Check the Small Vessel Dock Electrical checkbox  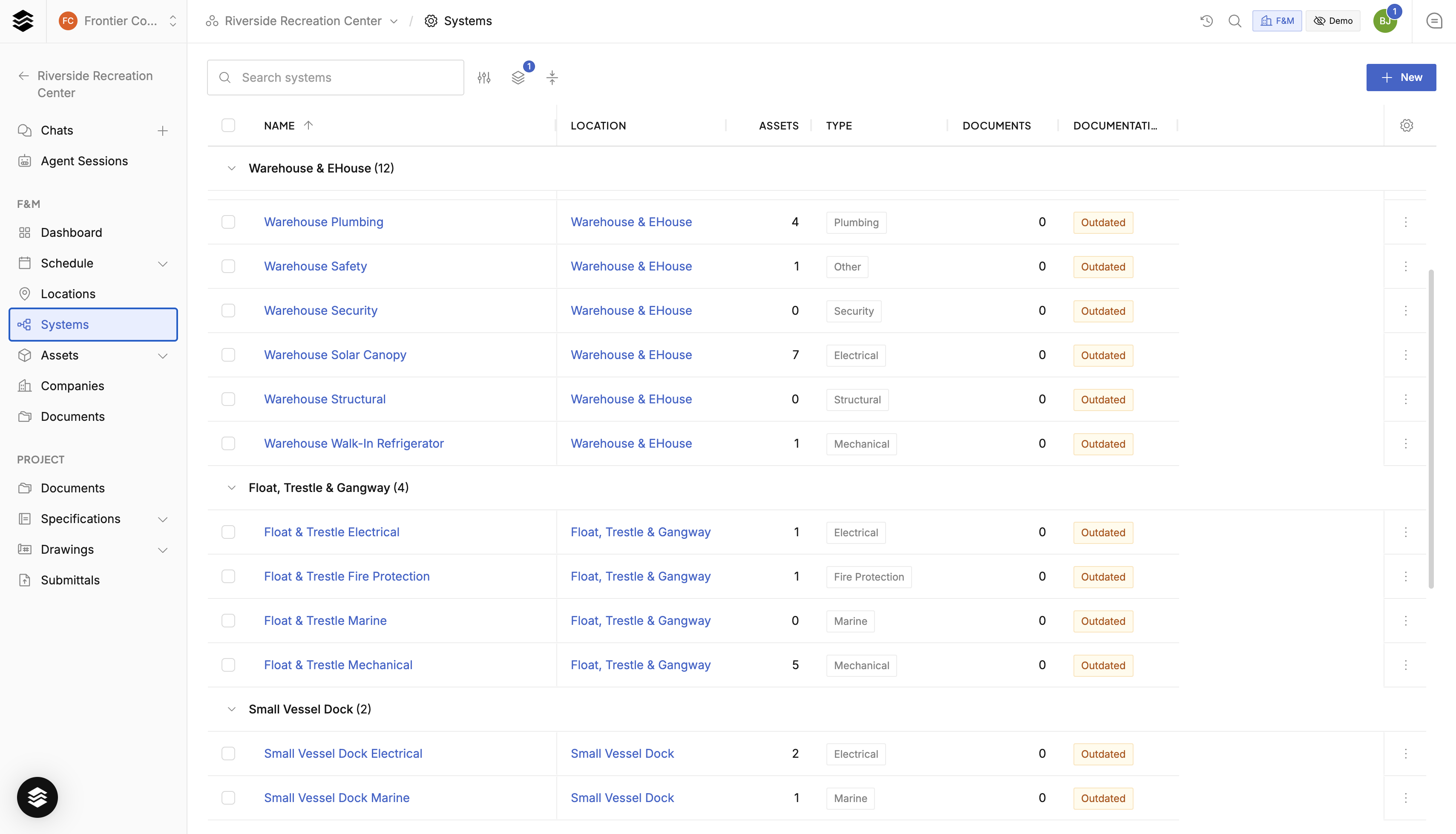(228, 754)
